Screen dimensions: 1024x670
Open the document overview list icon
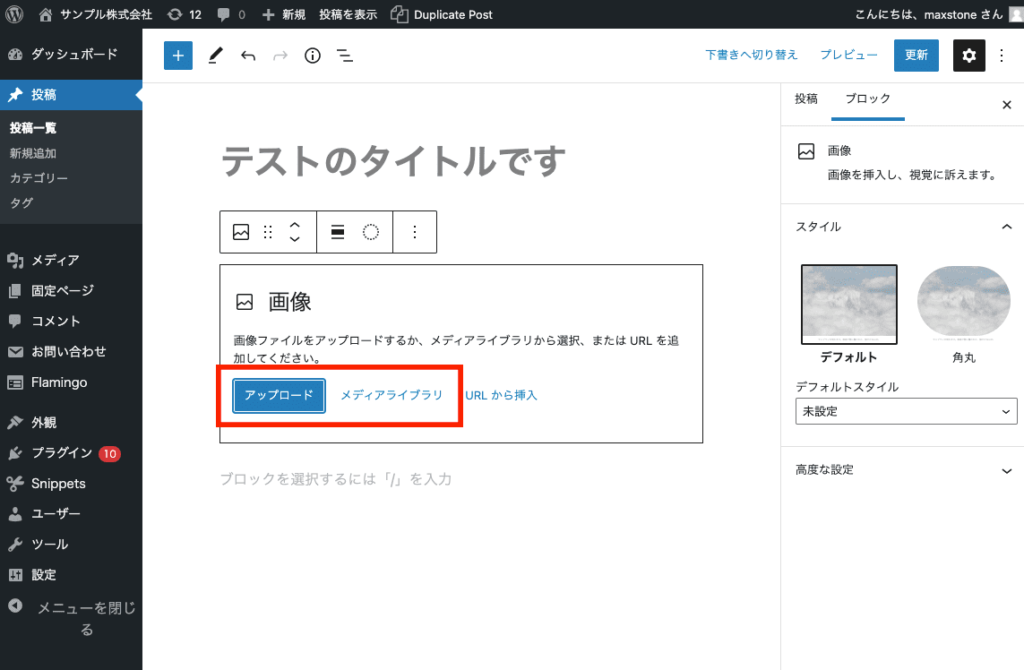pos(345,56)
